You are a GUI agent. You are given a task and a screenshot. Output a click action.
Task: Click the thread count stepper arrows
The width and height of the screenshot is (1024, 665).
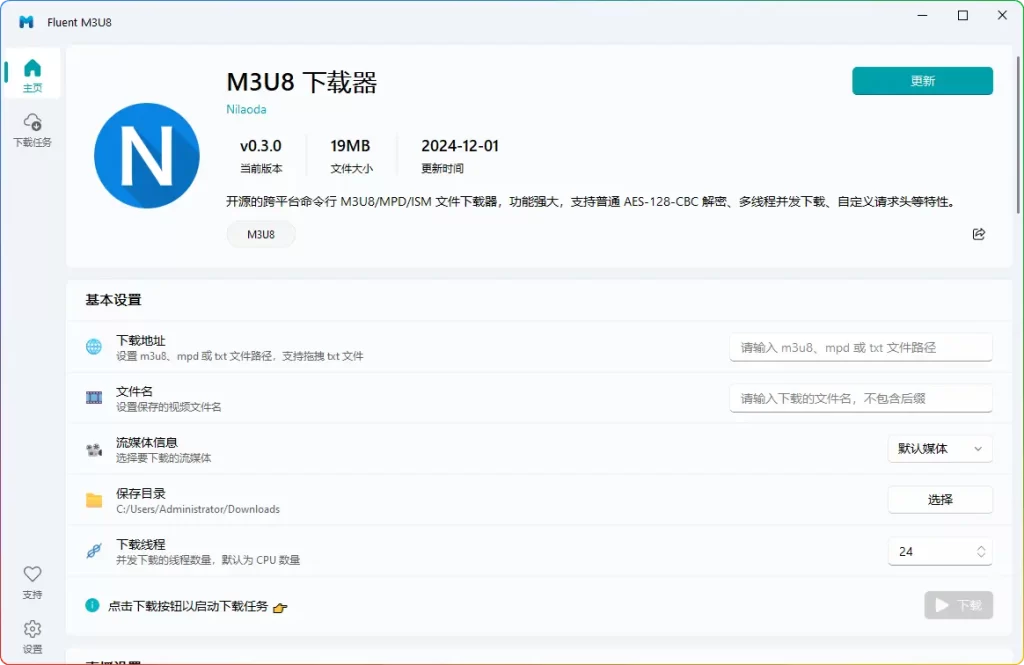(x=981, y=551)
